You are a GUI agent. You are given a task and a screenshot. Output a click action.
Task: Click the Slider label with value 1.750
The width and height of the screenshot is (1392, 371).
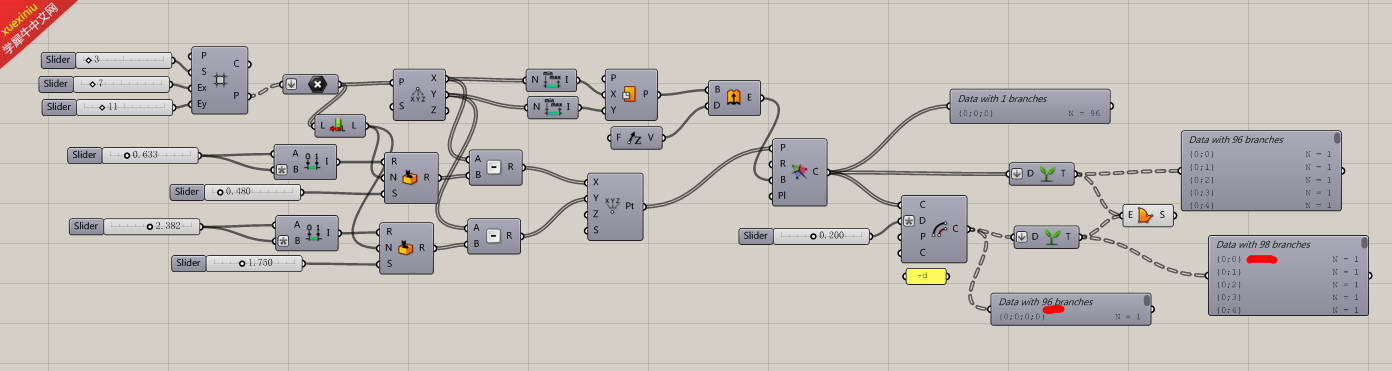click(x=187, y=263)
